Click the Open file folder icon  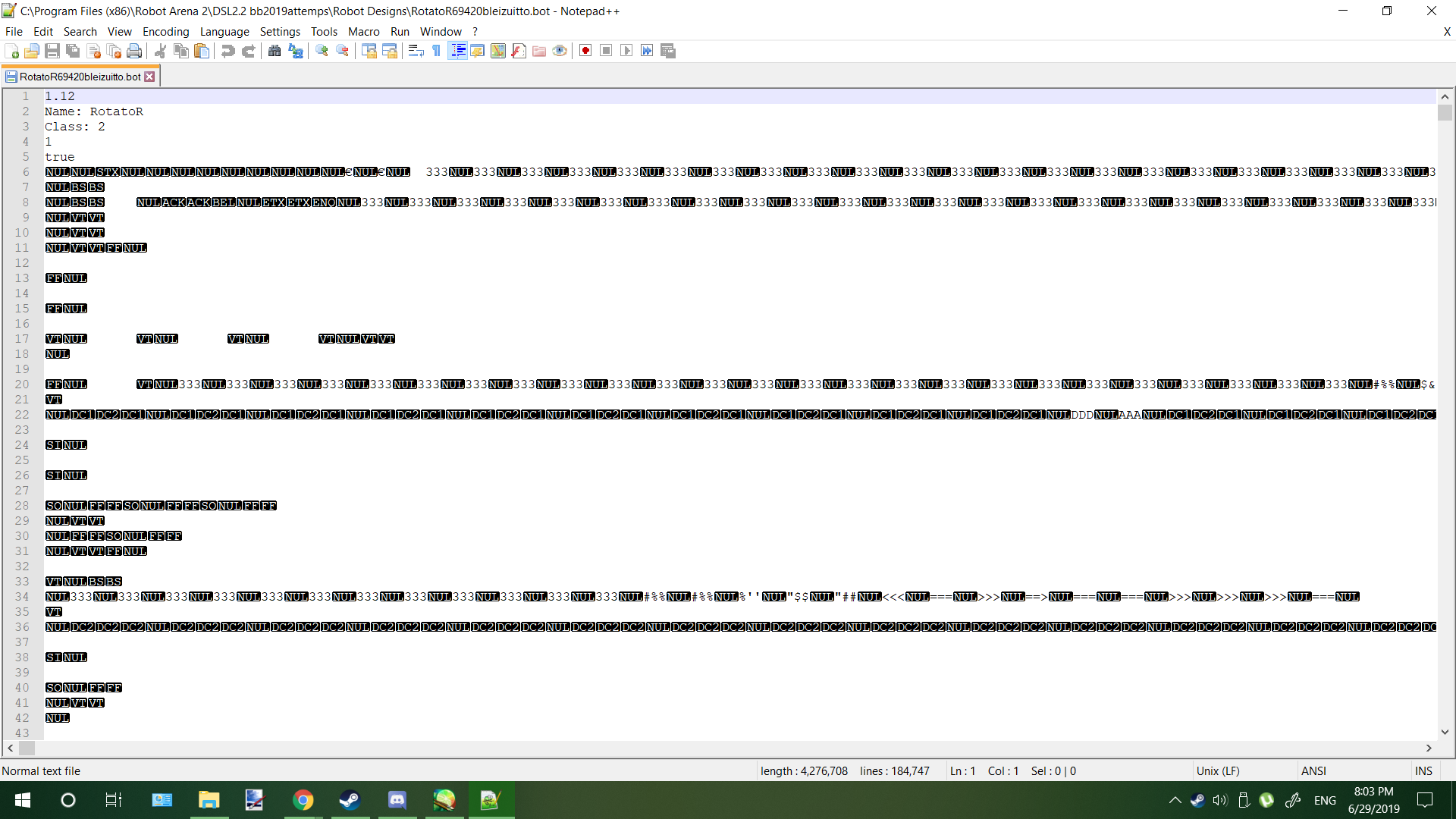[32, 51]
